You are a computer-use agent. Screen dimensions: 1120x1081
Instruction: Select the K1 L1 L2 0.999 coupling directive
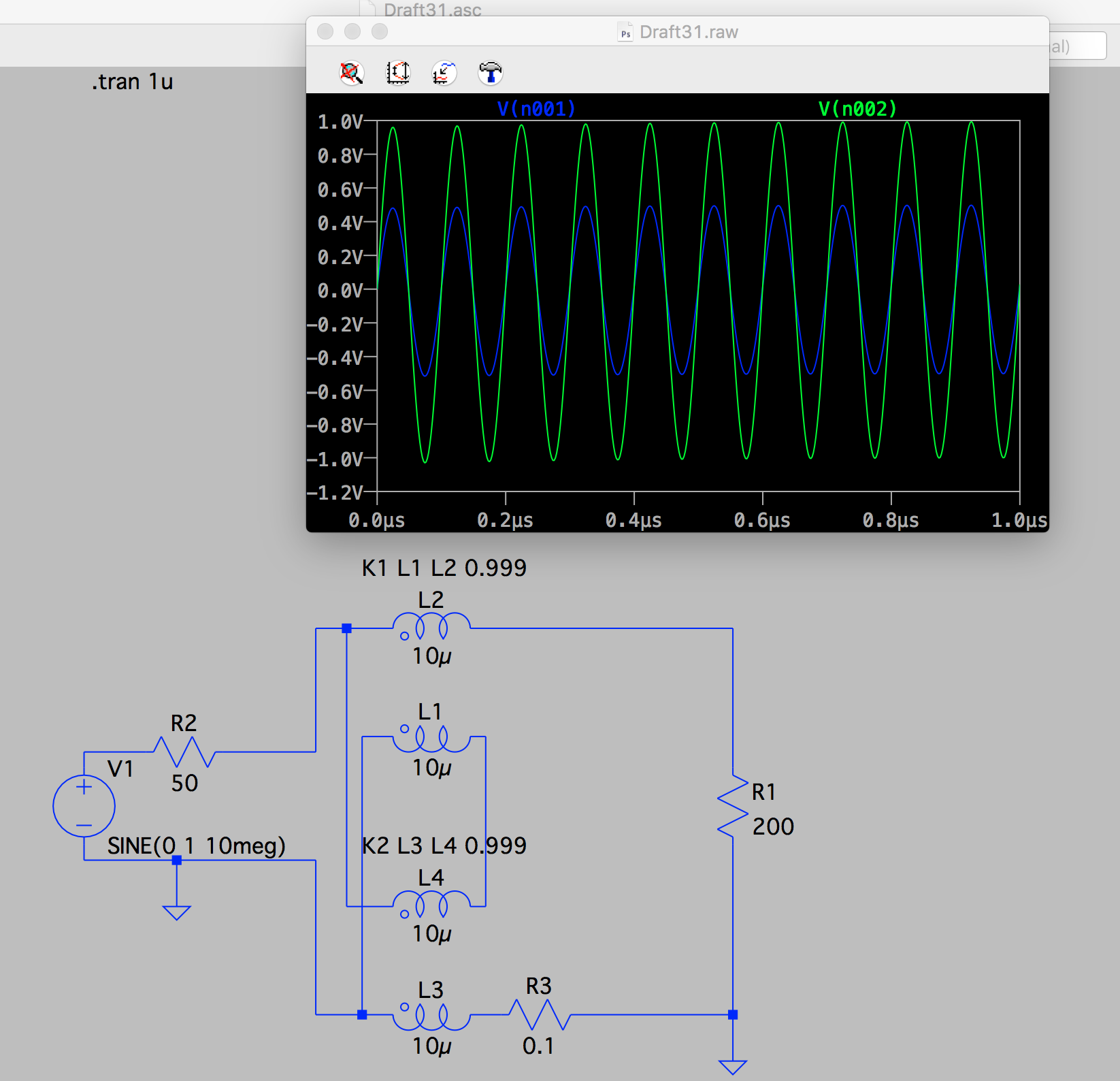click(x=444, y=568)
